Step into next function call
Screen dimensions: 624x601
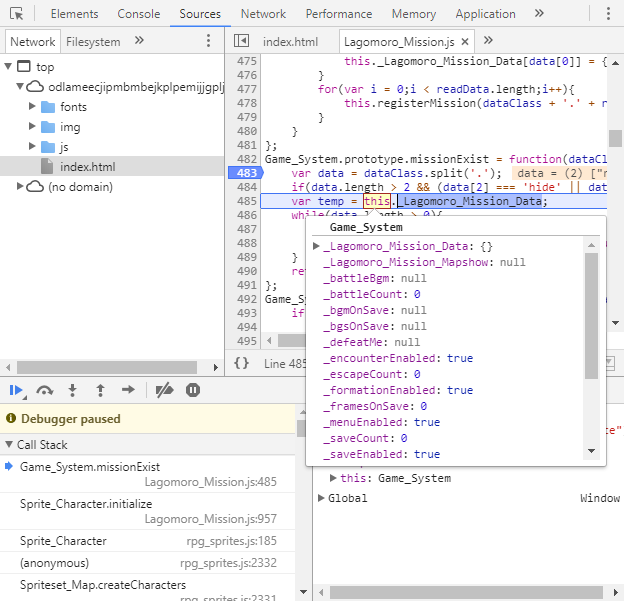72,390
